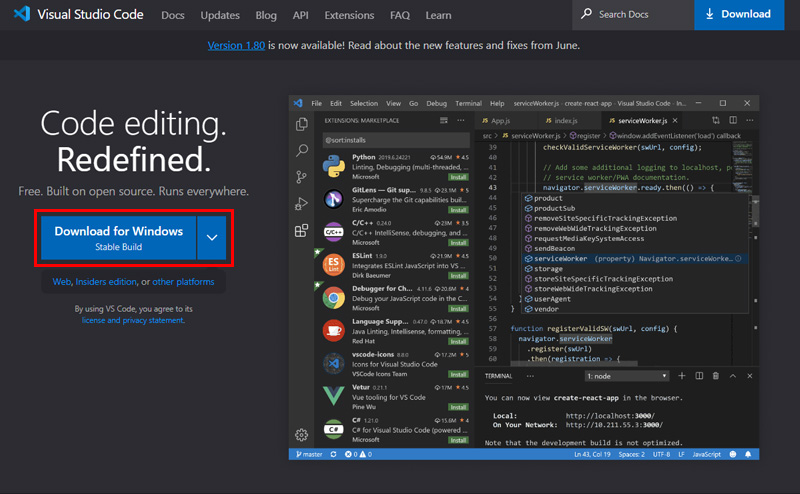800x494 pixels.
Task: Click the Search icon in the activity bar
Action: coord(302,151)
